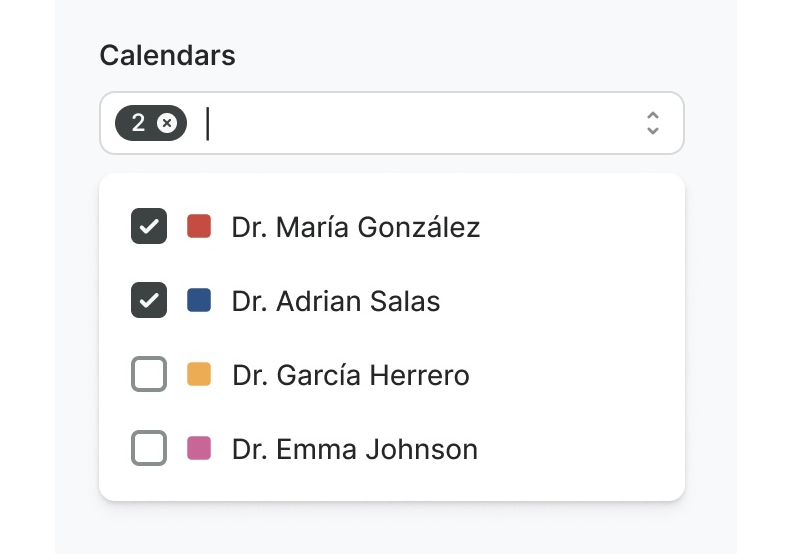The width and height of the screenshot is (800, 555).
Task: Click the blue swatch beside Adrian Salas
Action: coord(199,300)
